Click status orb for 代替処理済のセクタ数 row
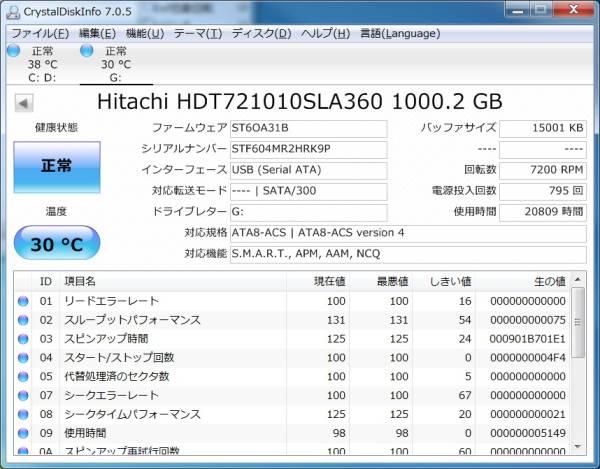The image size is (600, 469). 23,377
